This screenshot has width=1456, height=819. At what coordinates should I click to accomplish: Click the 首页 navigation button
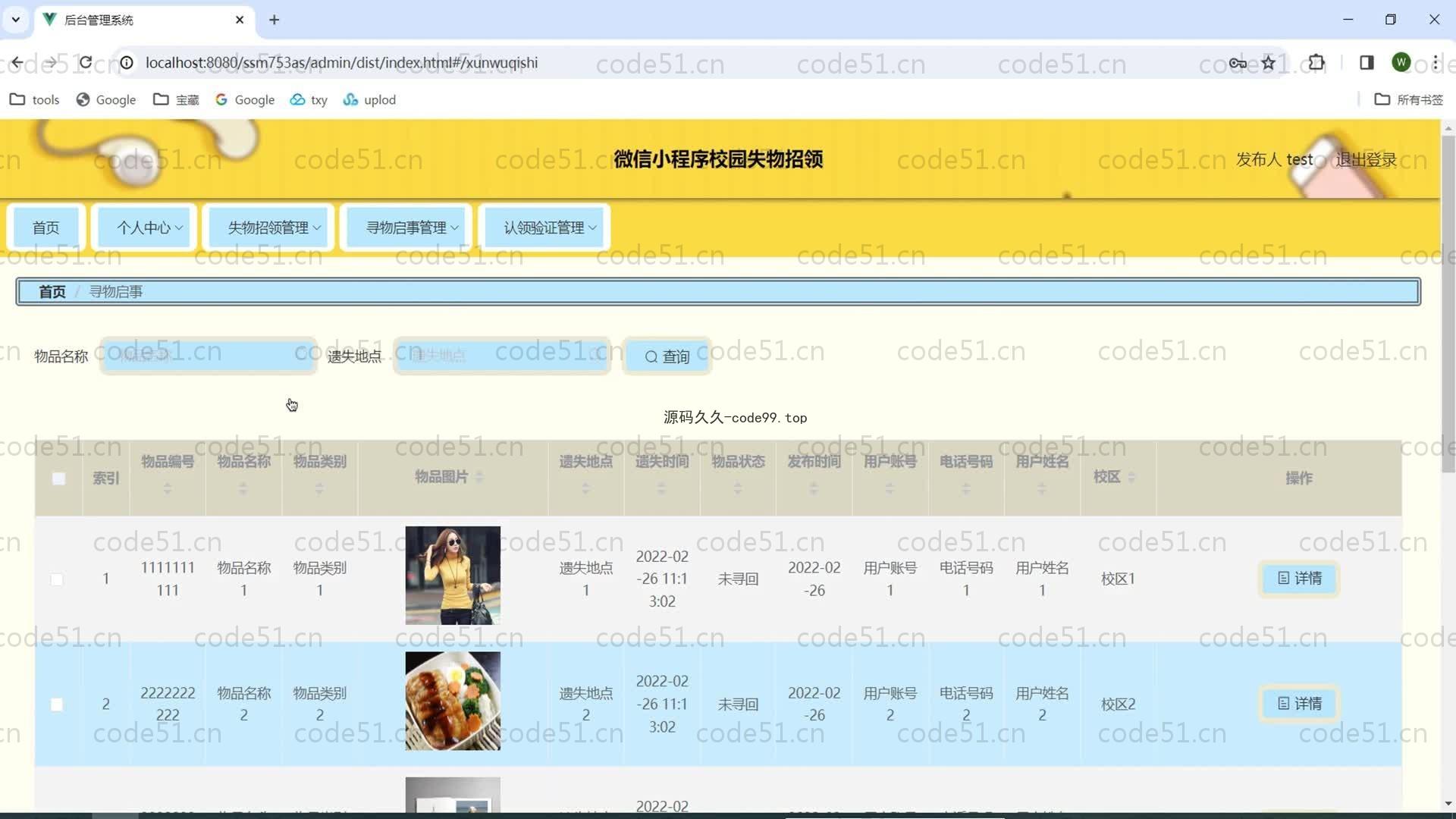pyautogui.click(x=45, y=227)
